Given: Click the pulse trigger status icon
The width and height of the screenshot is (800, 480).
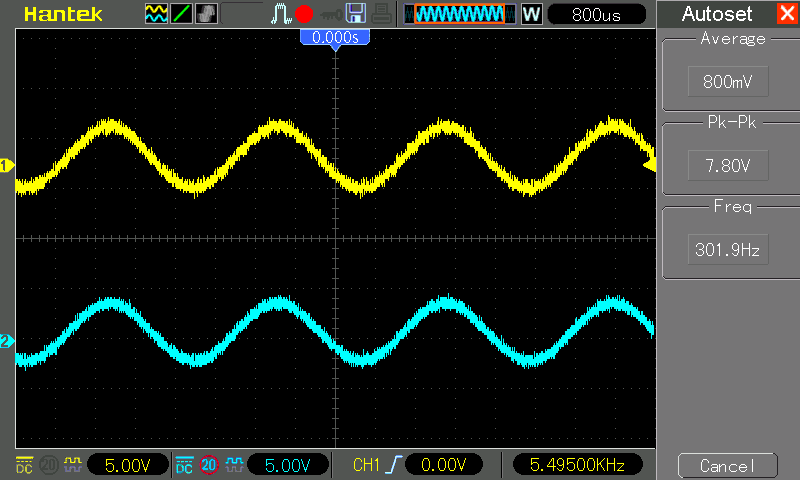Looking at the screenshot, I should point(280,14).
